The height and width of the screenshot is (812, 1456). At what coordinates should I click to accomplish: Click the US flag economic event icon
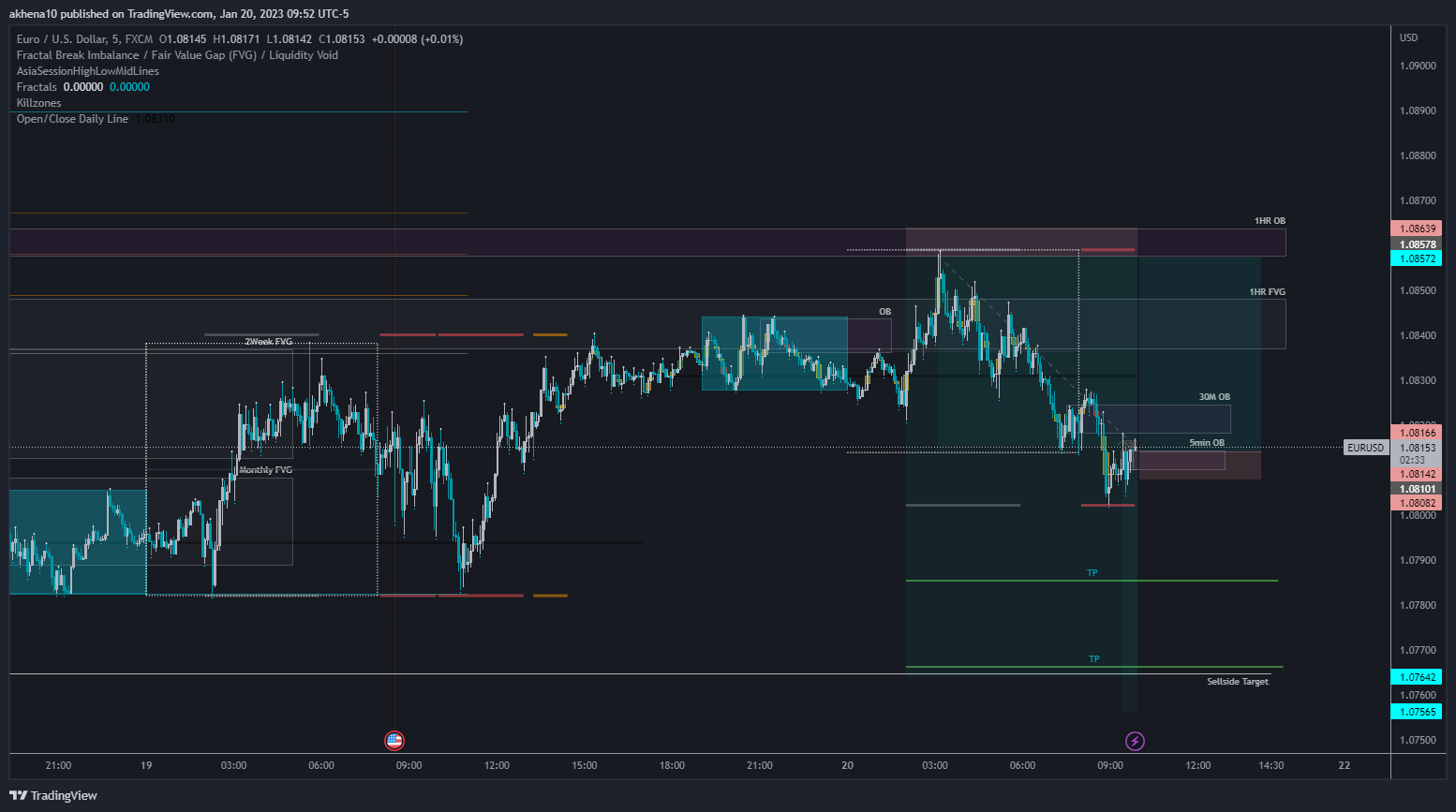[x=394, y=741]
